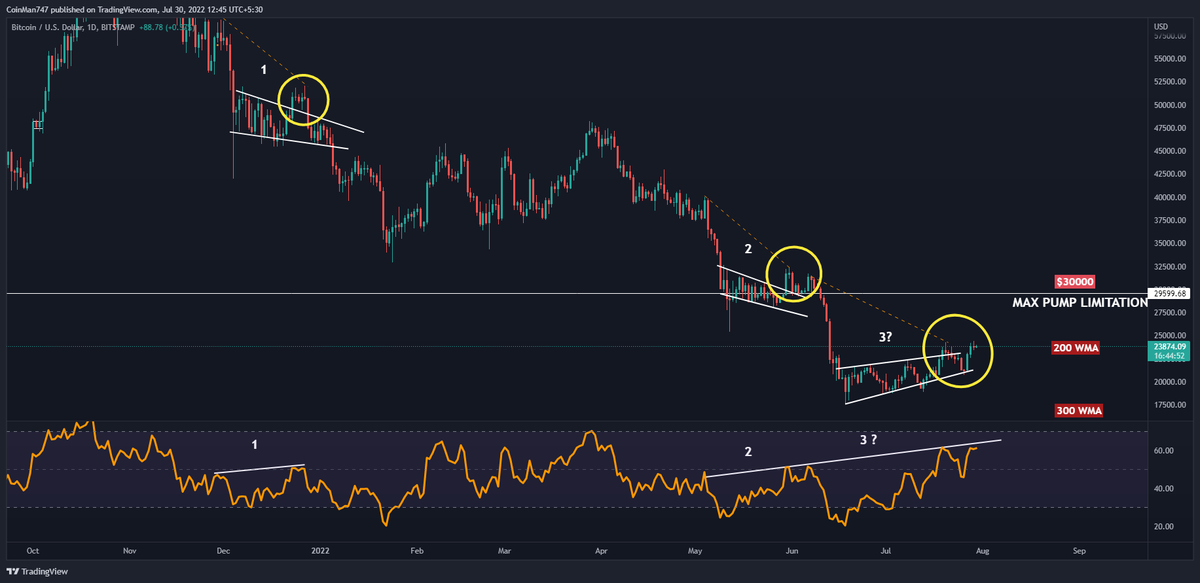
Task: Click the Dec label on the time axis
Action: (224, 550)
